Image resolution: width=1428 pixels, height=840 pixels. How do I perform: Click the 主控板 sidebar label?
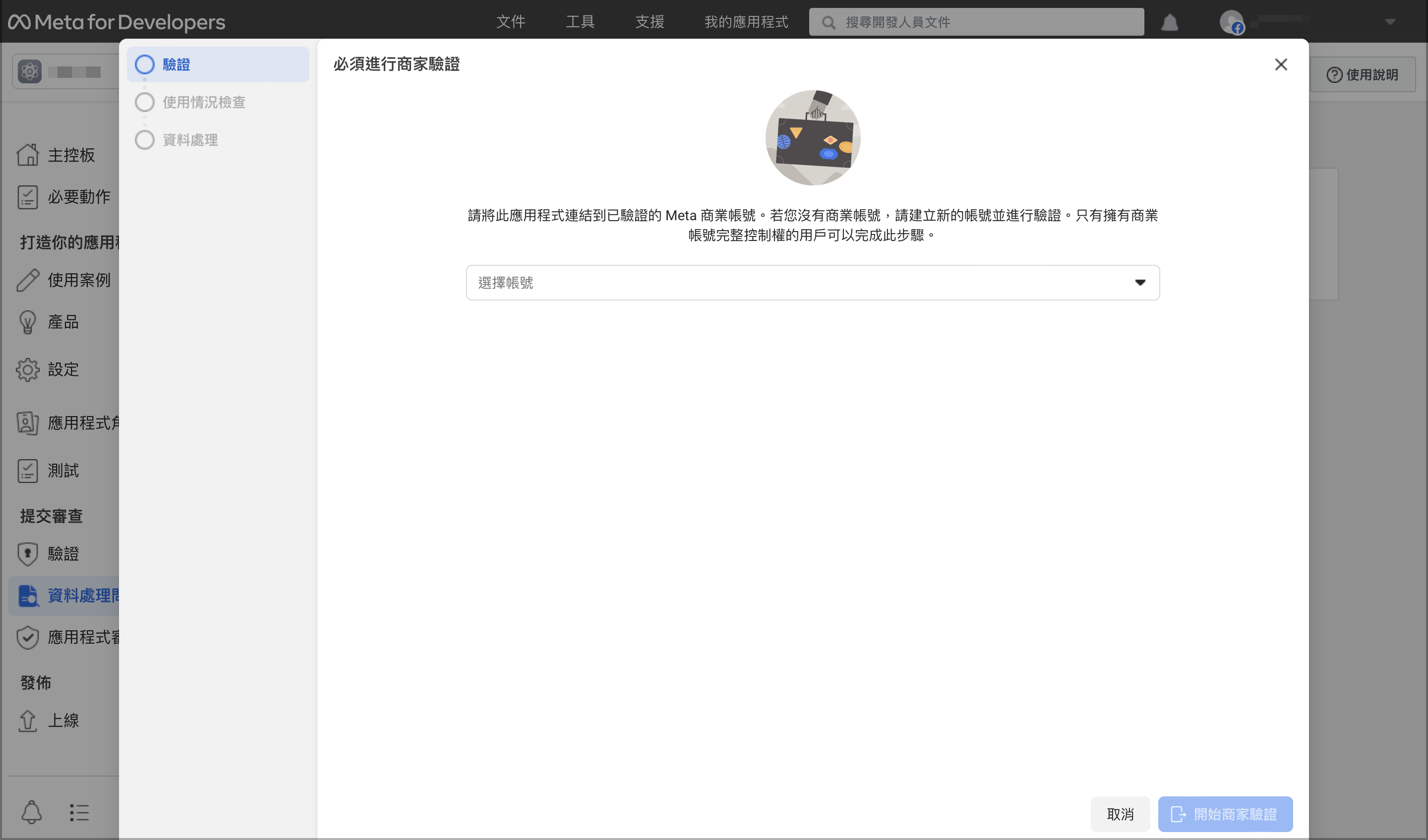71,155
